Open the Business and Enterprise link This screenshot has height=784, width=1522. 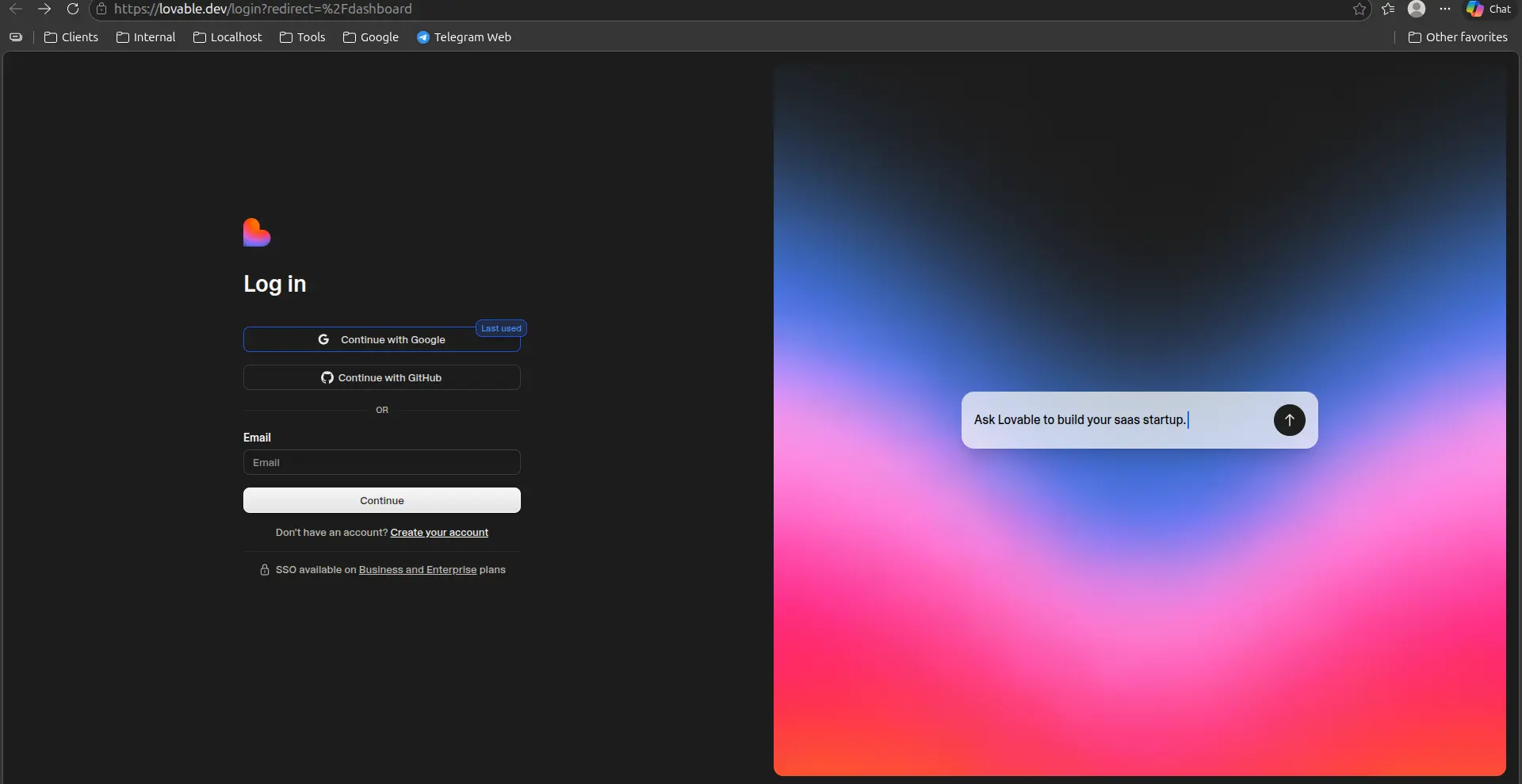click(418, 570)
